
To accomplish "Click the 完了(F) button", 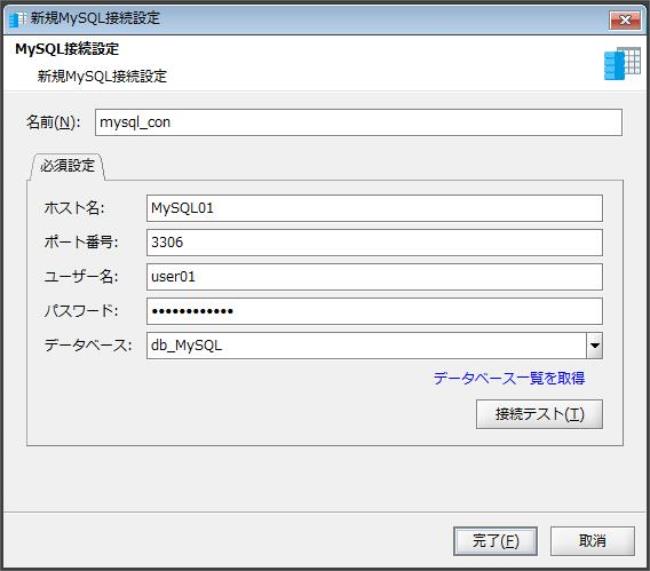I will coord(495,541).
